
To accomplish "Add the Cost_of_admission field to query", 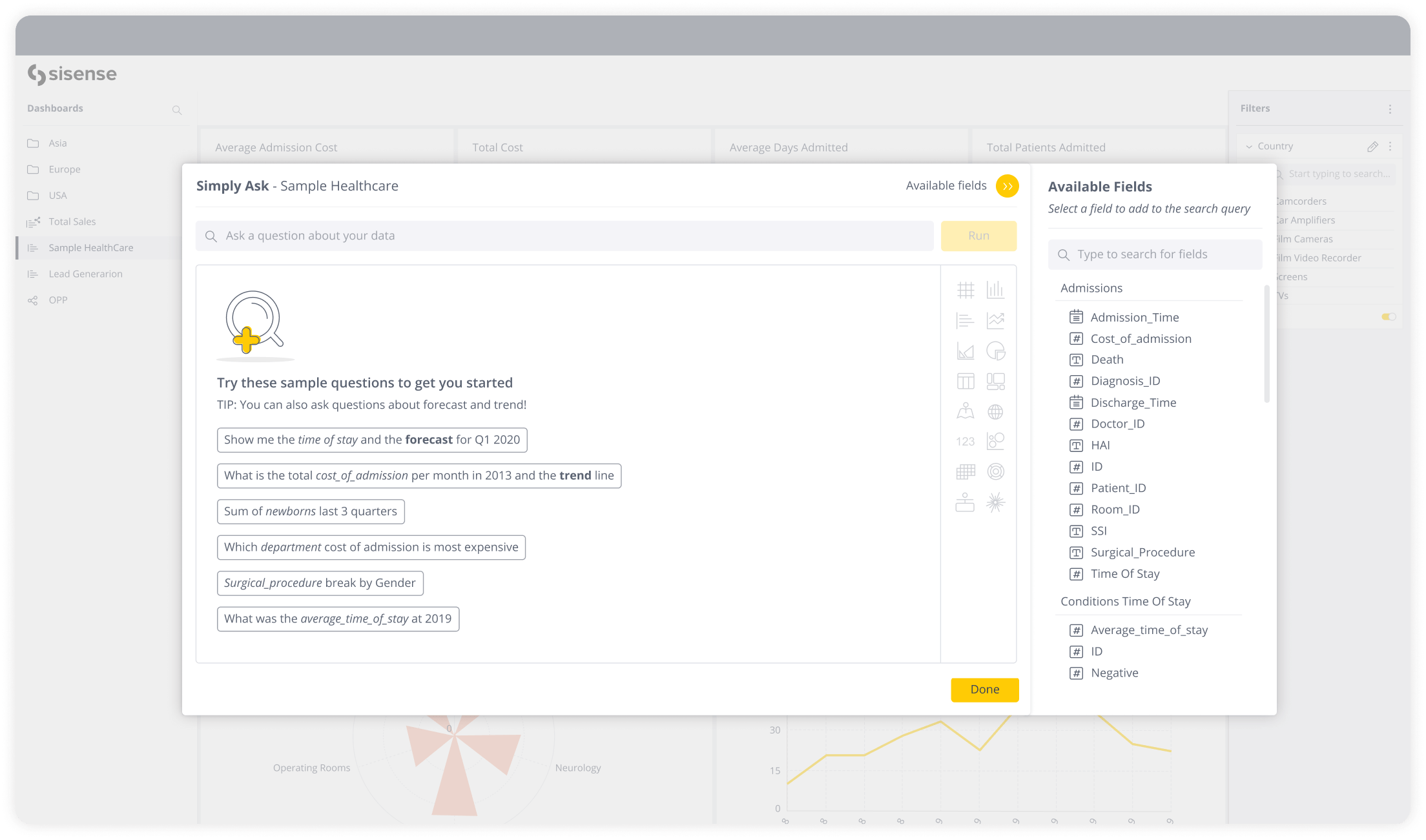I will (x=1141, y=339).
